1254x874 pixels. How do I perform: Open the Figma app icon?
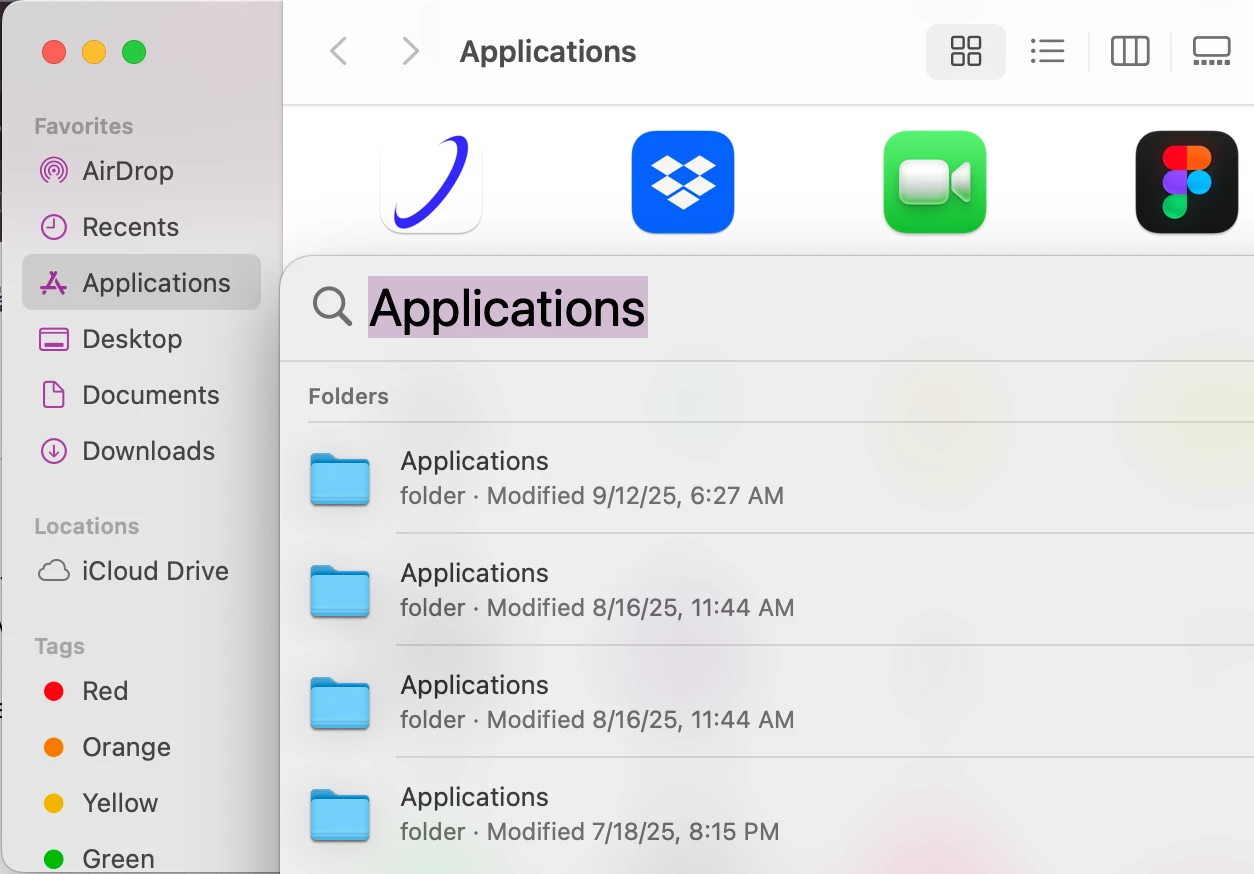[1187, 182]
